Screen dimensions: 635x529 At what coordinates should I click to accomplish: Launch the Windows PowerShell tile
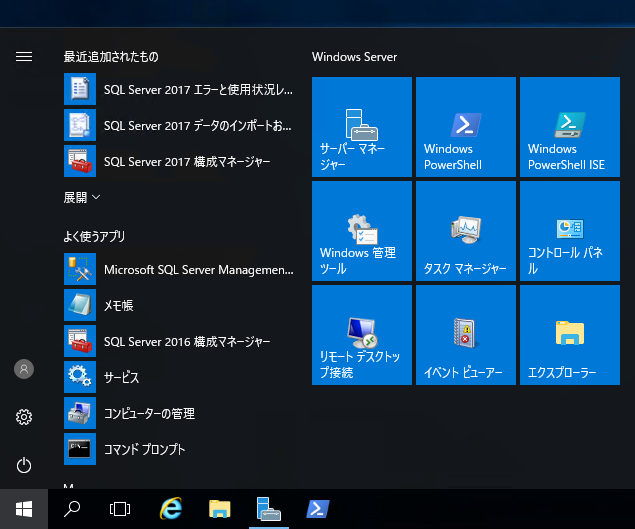(x=466, y=127)
